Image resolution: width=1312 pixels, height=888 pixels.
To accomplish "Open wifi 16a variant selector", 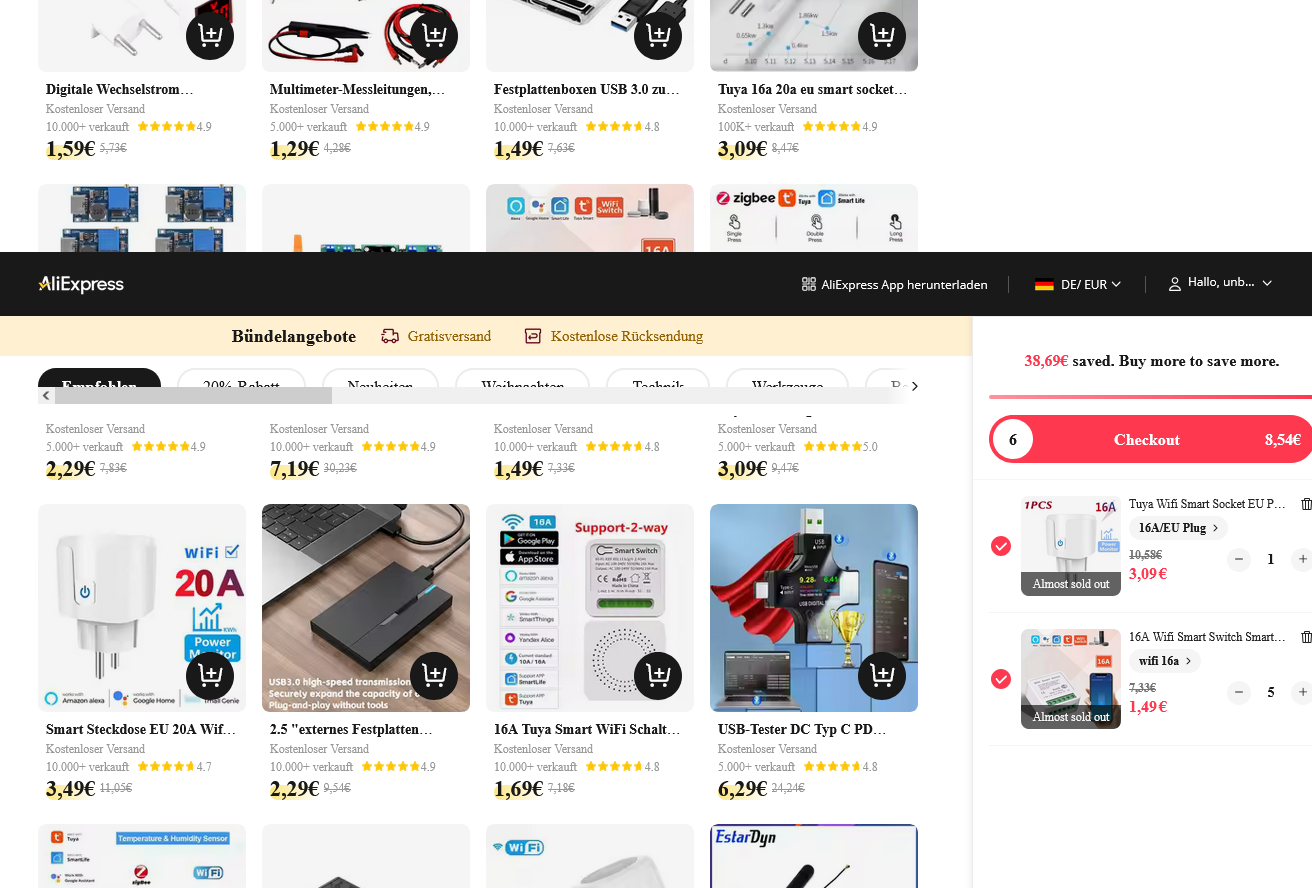I will pos(1164,661).
